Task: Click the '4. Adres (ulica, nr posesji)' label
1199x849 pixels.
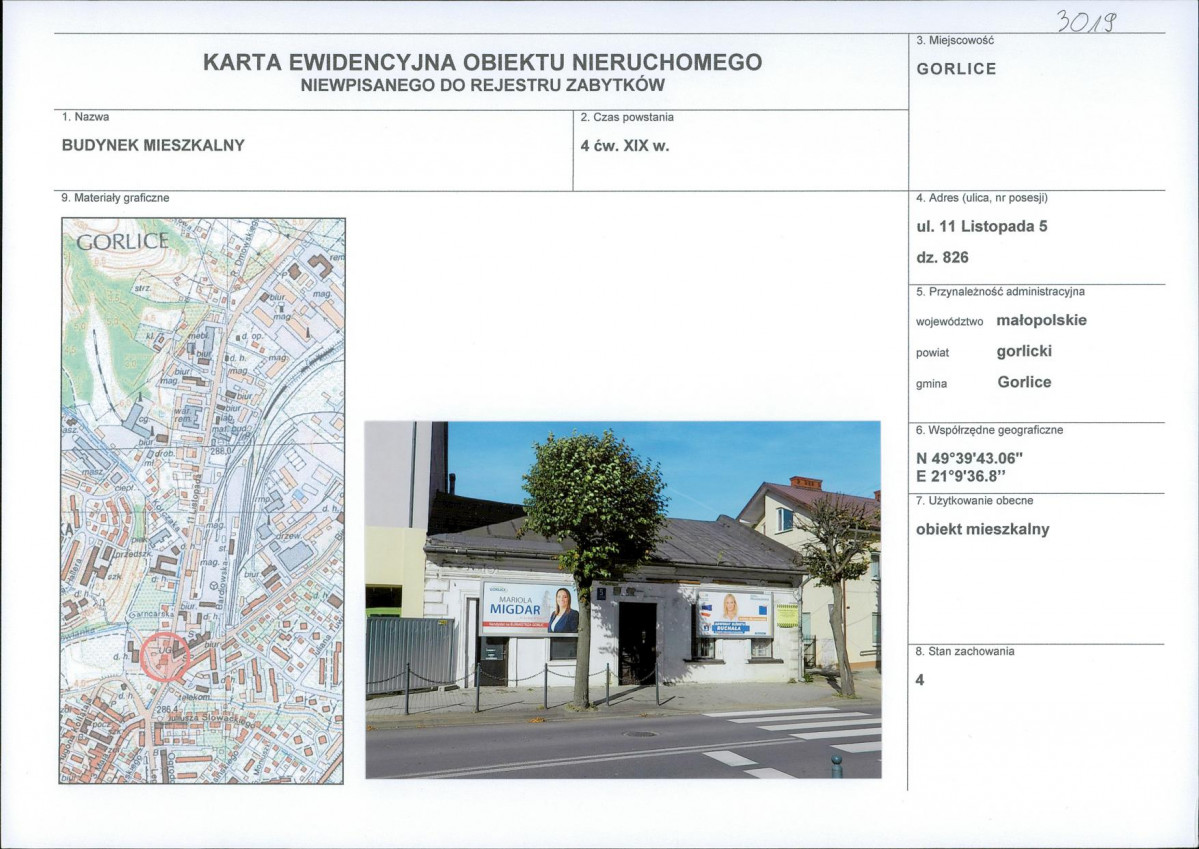Action: coord(982,198)
